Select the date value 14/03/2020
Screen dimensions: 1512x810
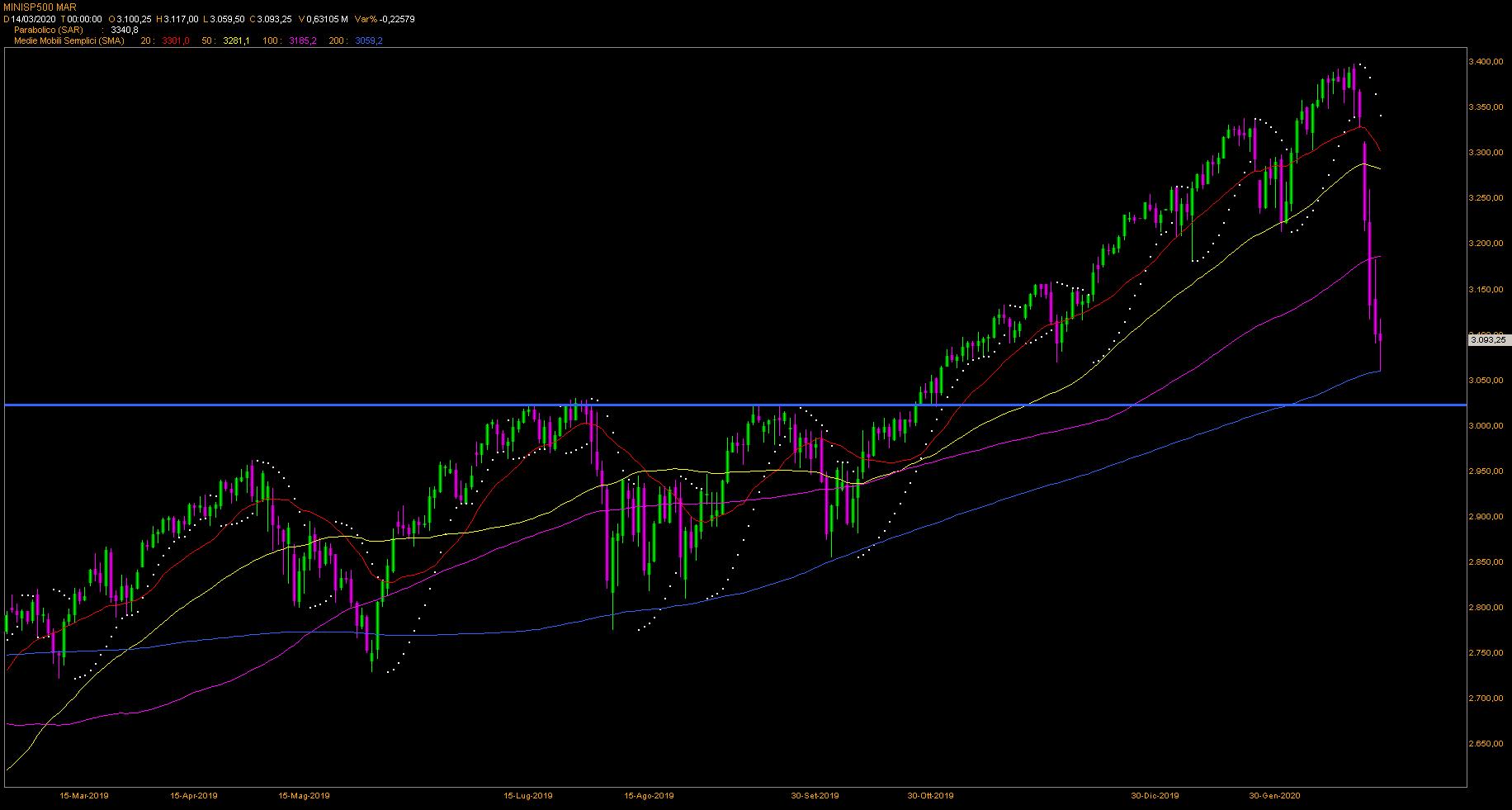(x=33, y=18)
